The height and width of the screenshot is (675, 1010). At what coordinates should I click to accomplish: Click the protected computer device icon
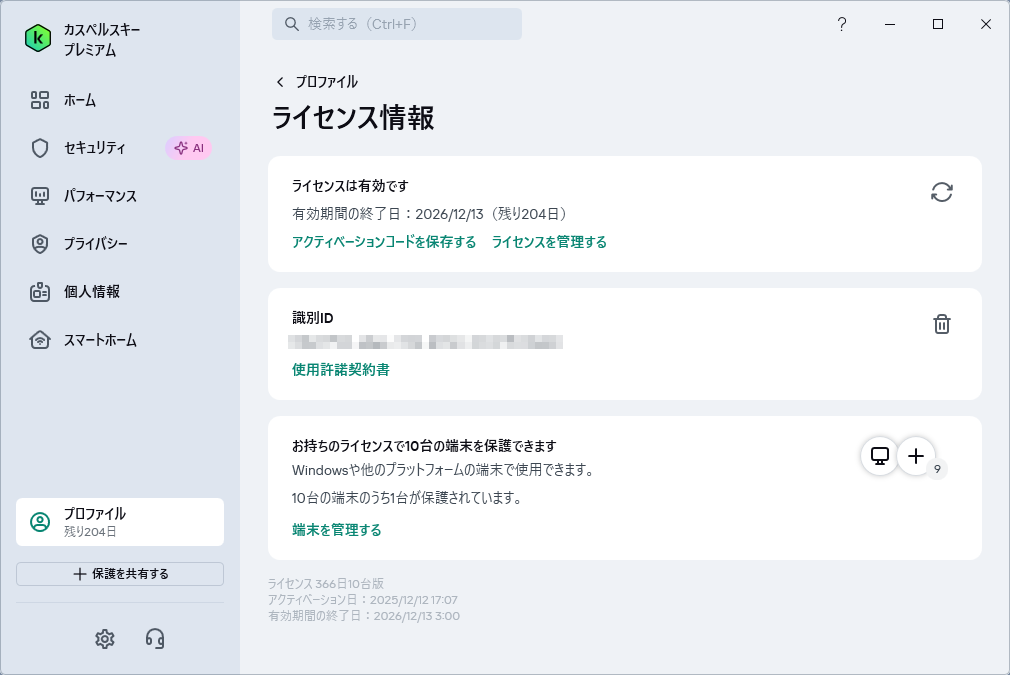point(880,456)
